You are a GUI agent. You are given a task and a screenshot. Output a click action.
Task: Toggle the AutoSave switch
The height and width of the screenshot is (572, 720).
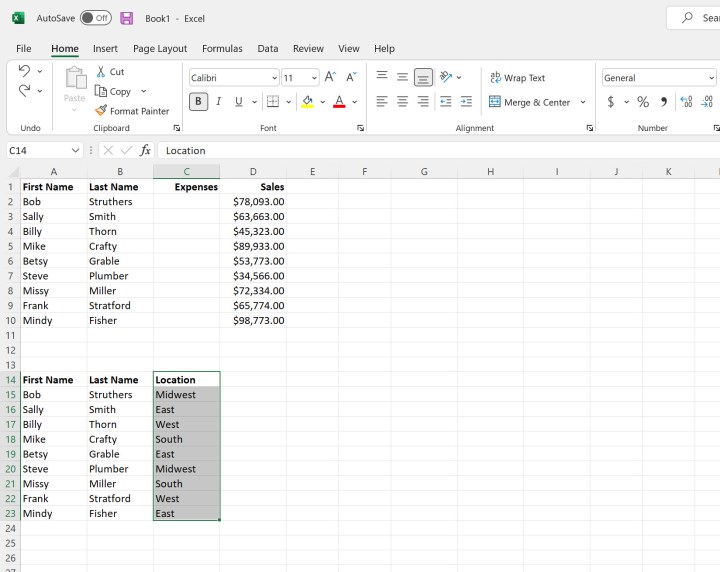96,18
